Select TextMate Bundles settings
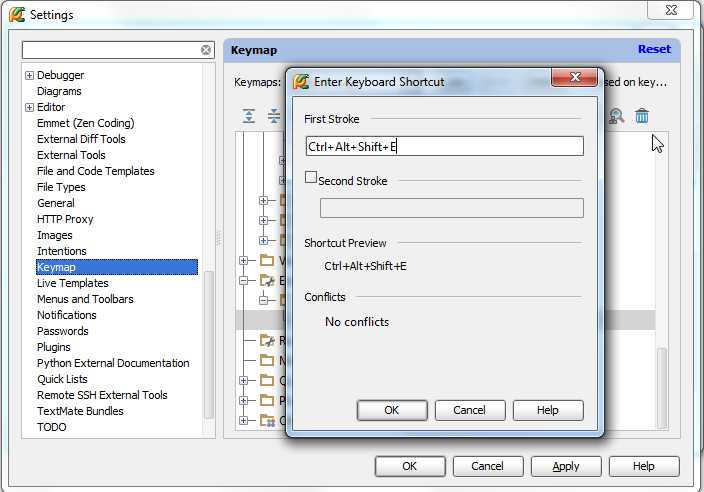The height and width of the screenshot is (492, 704). (80, 411)
